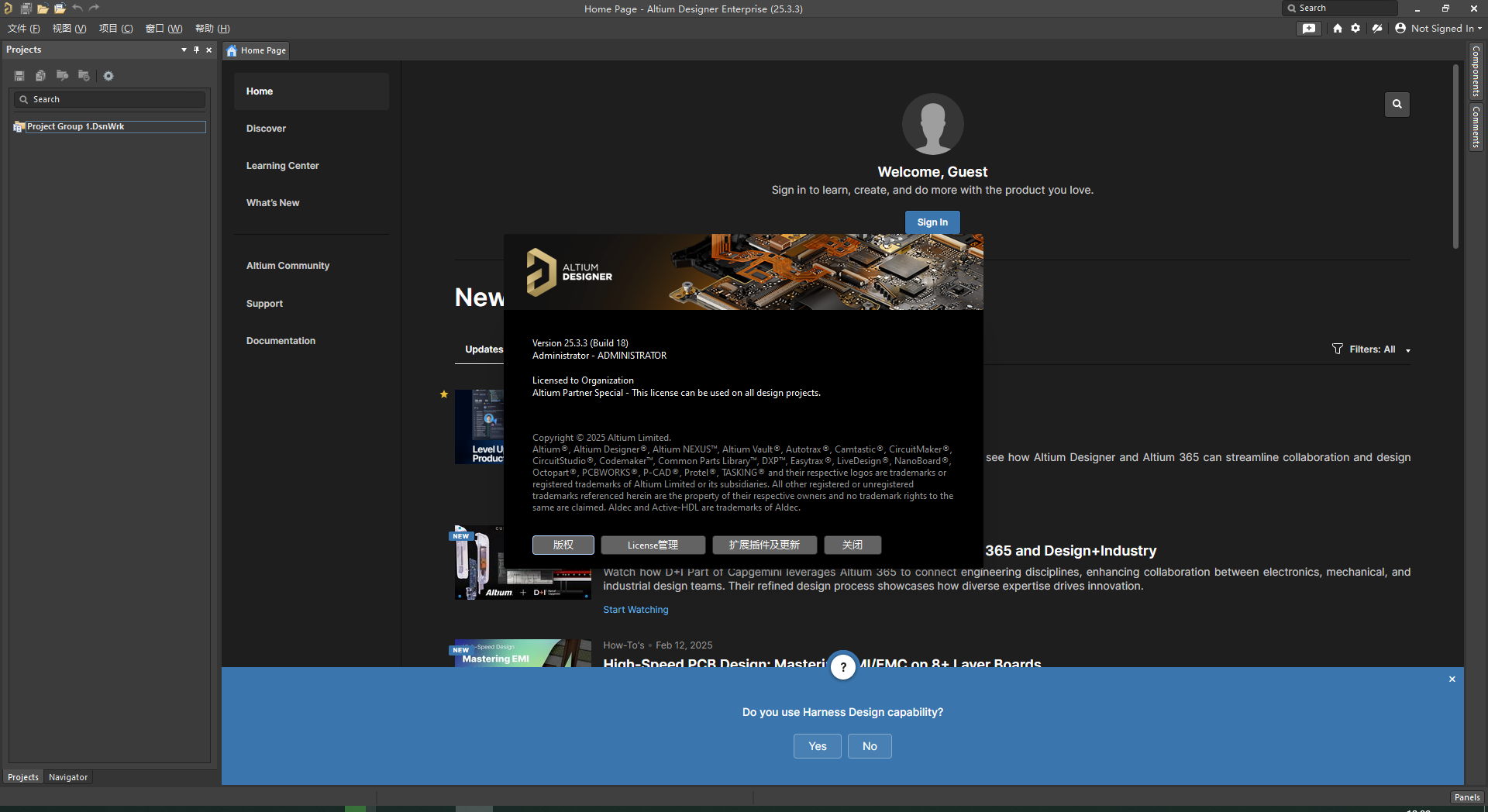
Task: Click the Altium logo icon in title bar
Action: tap(8, 9)
